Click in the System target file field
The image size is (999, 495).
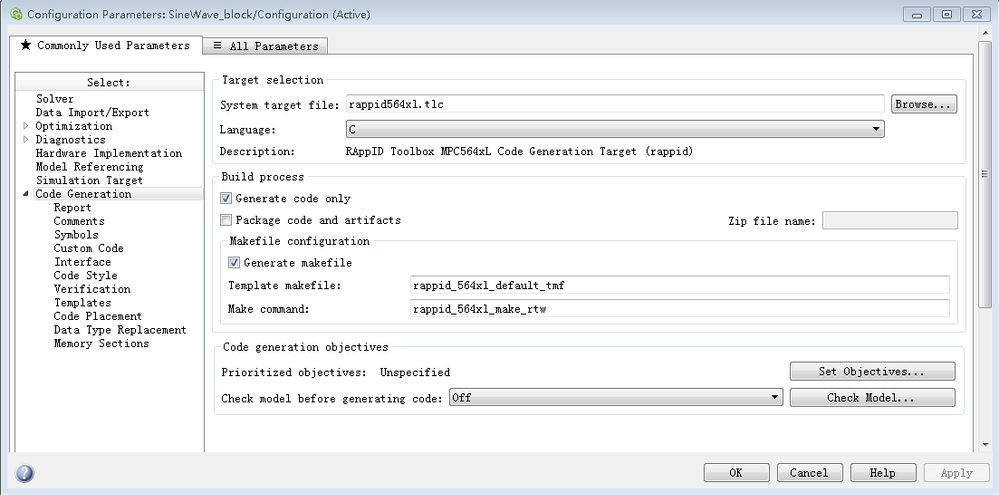pos(614,104)
